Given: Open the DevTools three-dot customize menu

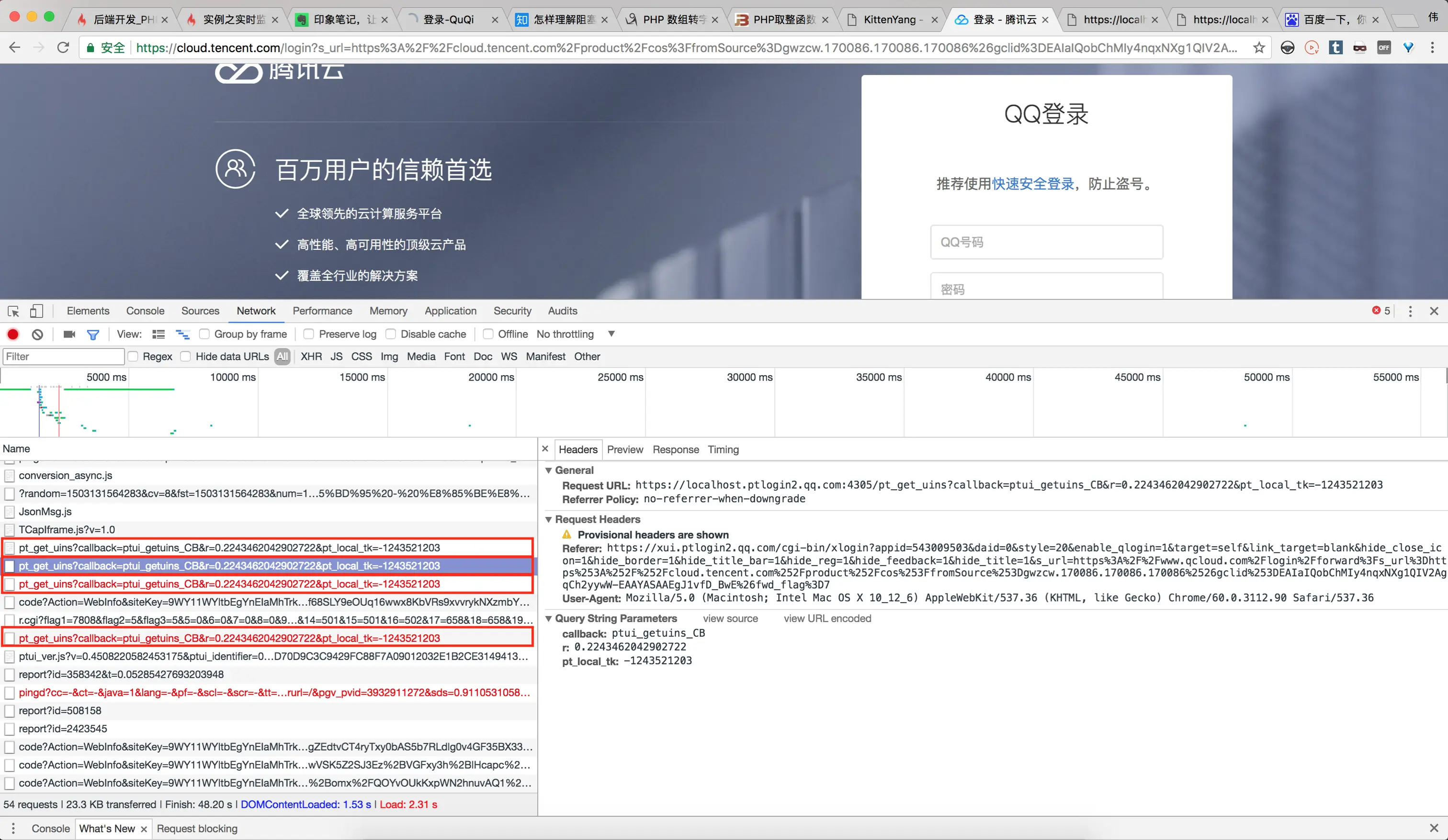Looking at the screenshot, I should click(1410, 312).
